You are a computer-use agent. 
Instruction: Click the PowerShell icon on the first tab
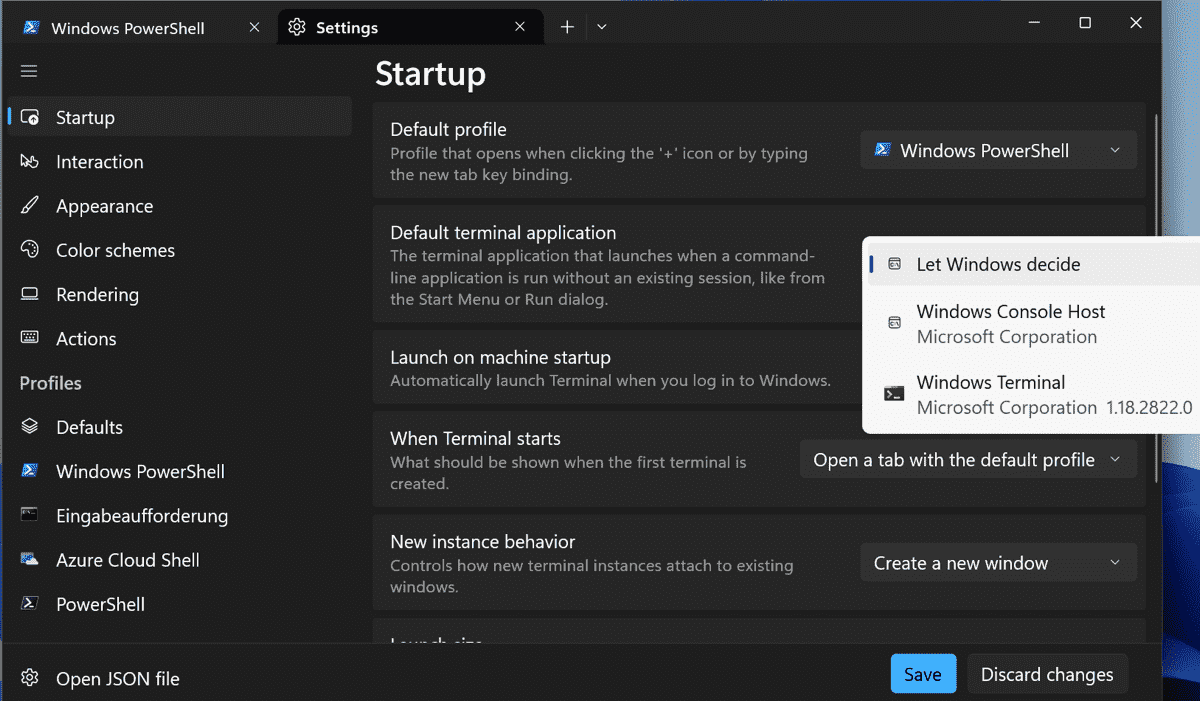pyautogui.click(x=31, y=28)
